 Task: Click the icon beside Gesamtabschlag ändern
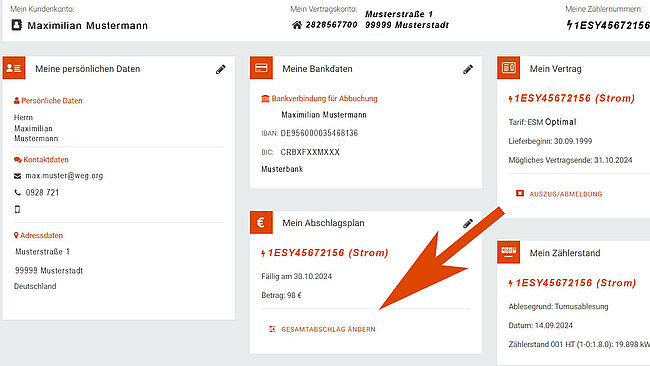pyautogui.click(x=272, y=329)
